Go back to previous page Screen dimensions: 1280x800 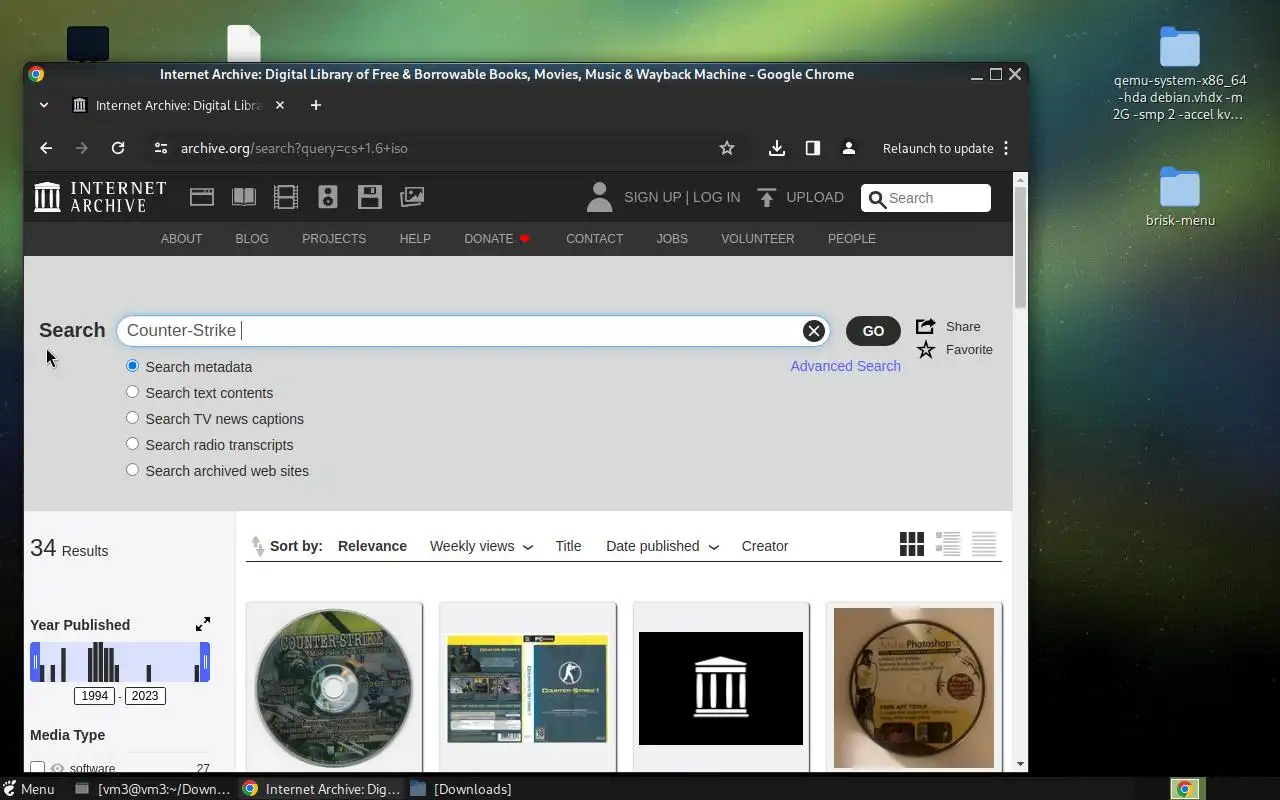click(x=46, y=148)
